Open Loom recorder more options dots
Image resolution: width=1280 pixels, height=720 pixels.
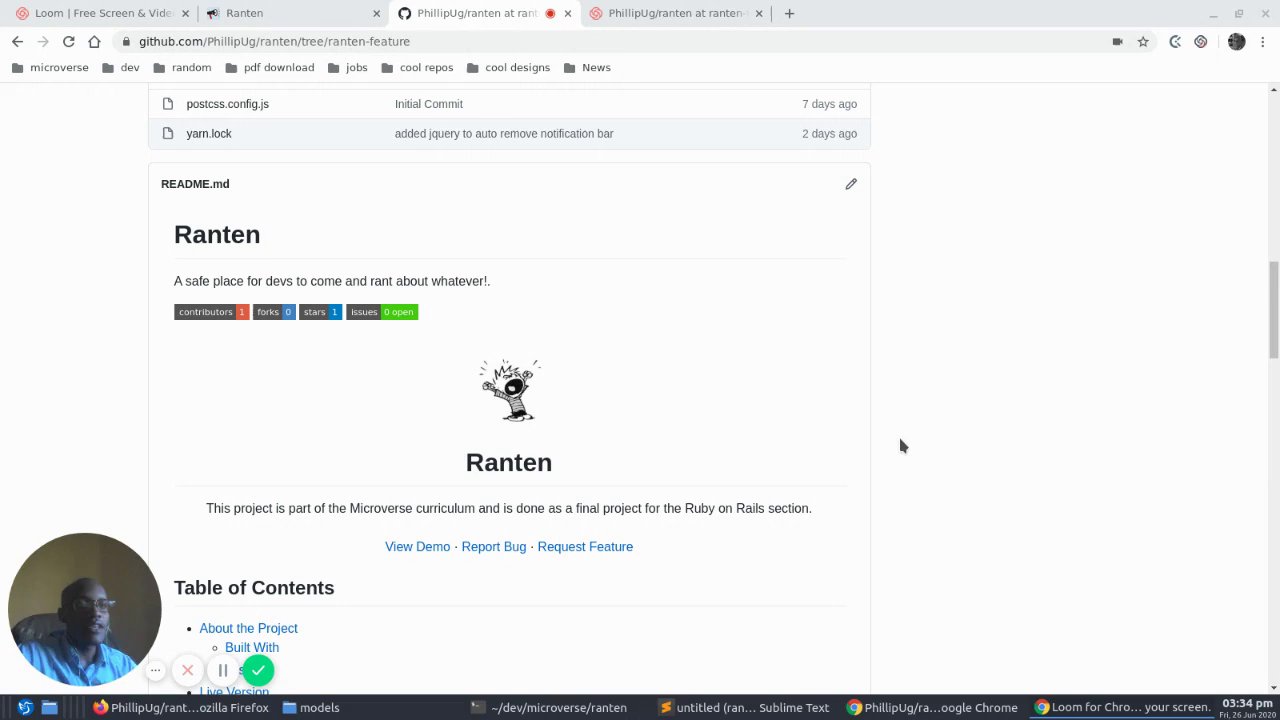tap(156, 670)
